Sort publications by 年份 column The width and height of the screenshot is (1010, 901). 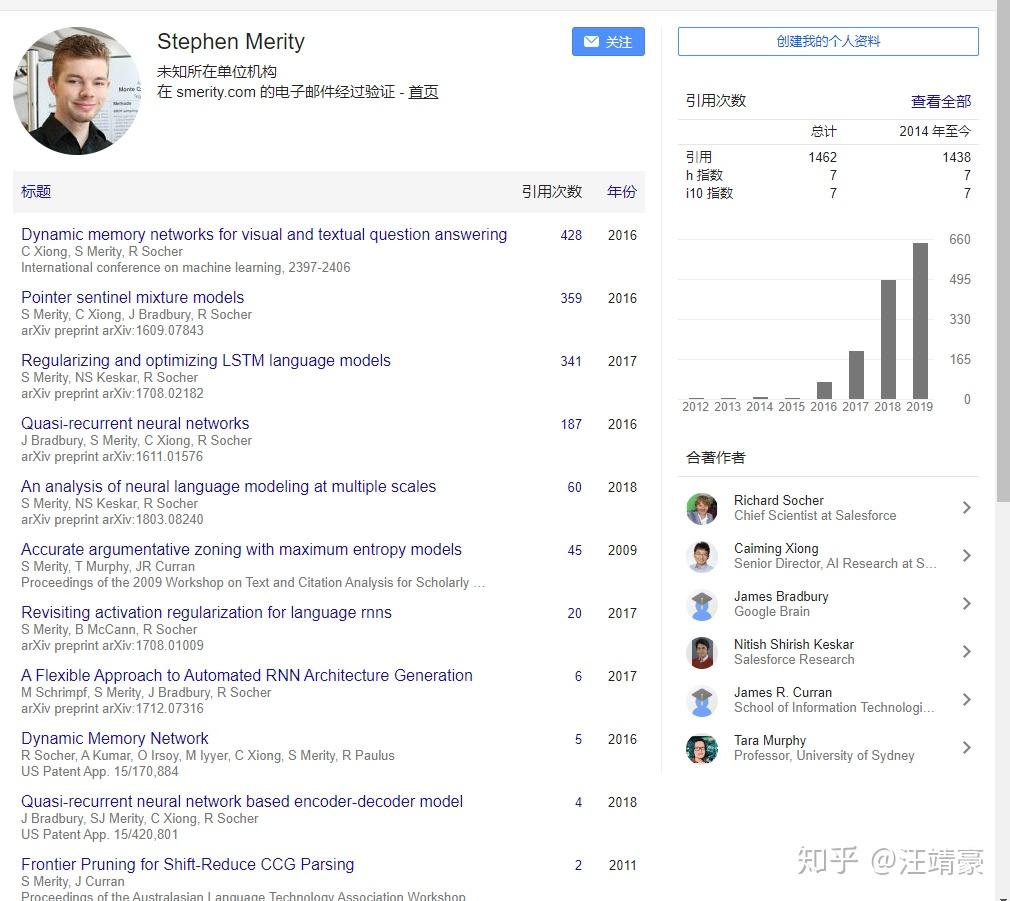[x=622, y=191]
